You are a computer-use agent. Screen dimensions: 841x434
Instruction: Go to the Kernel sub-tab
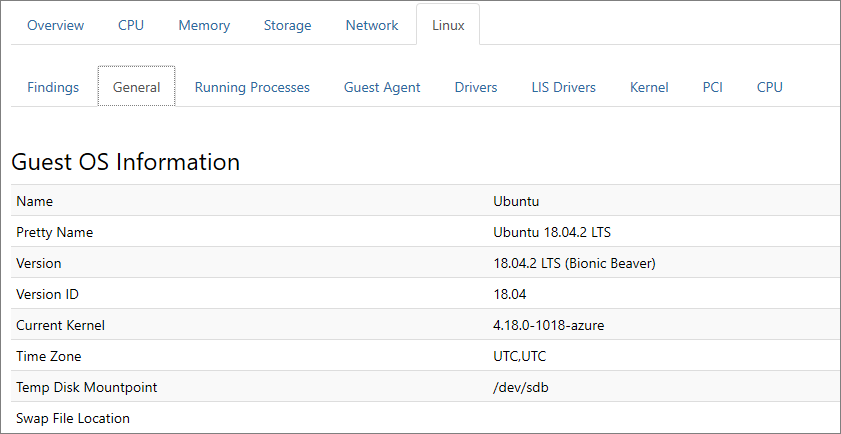click(649, 87)
